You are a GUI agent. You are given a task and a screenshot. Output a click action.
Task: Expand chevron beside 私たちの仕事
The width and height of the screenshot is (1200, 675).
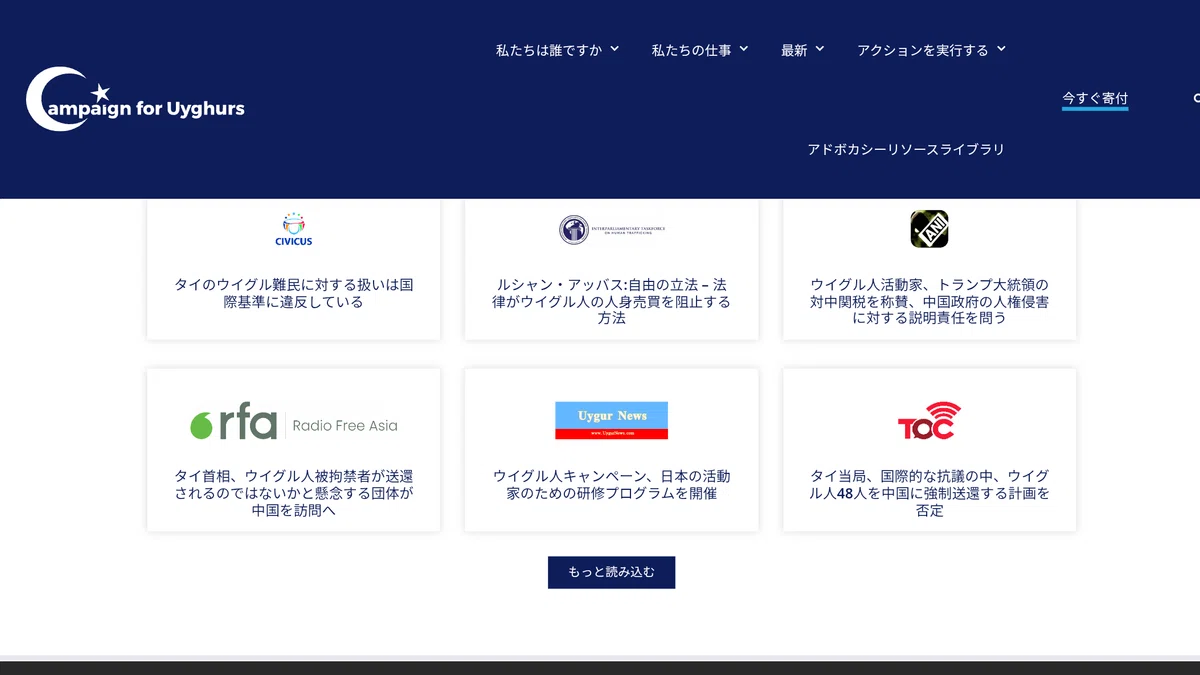(743, 48)
